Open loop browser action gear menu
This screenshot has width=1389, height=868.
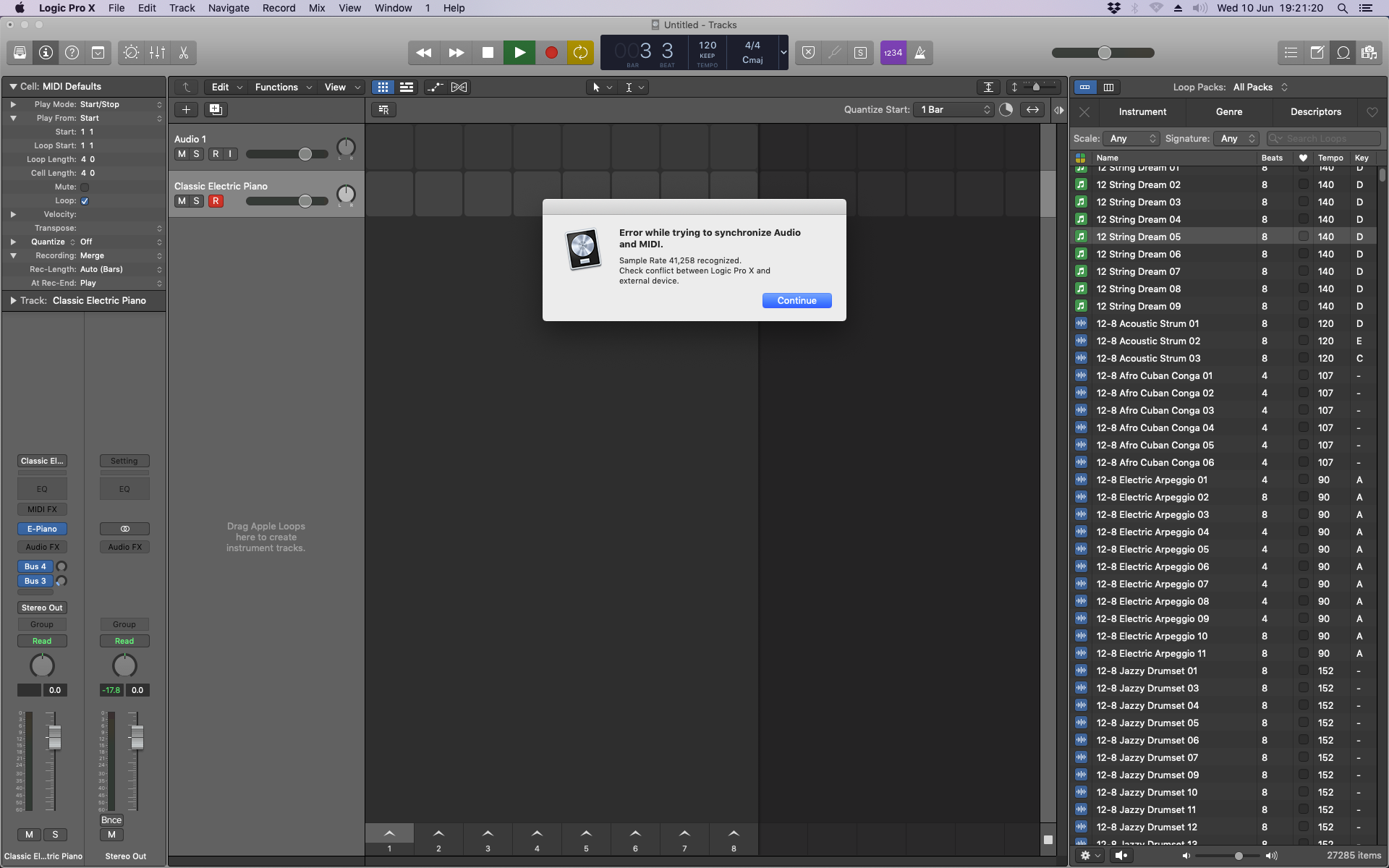coord(1089,856)
